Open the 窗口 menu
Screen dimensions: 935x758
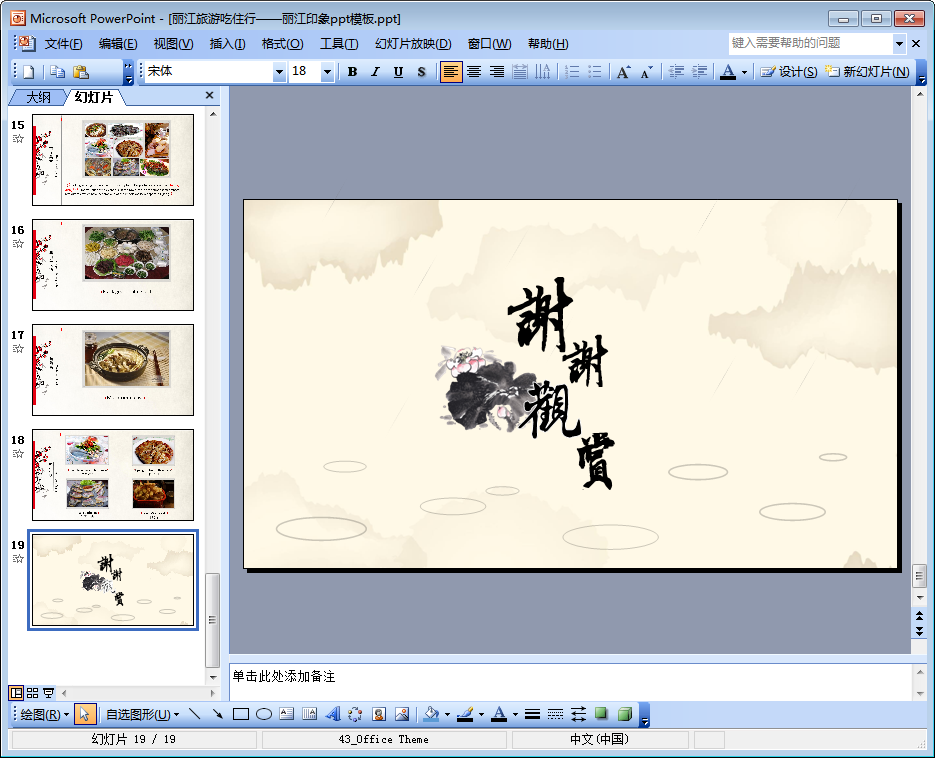489,44
